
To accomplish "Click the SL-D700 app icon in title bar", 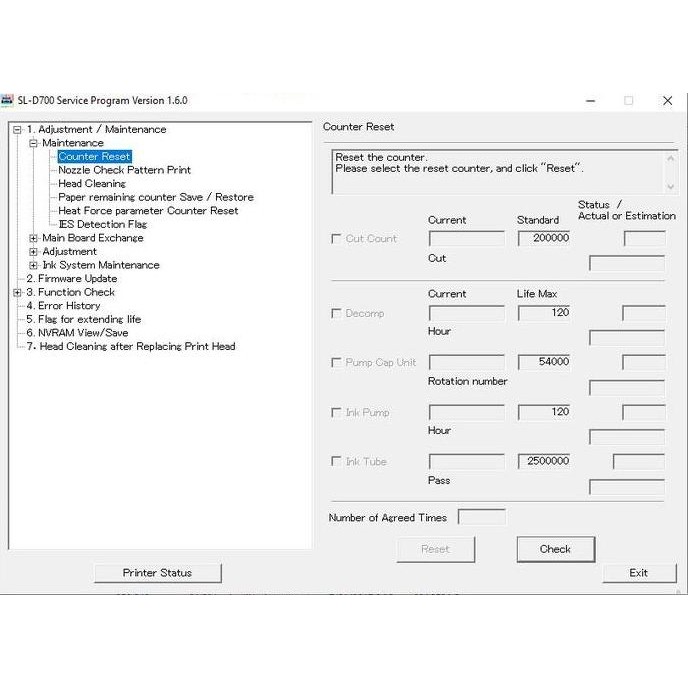I will coord(7,100).
